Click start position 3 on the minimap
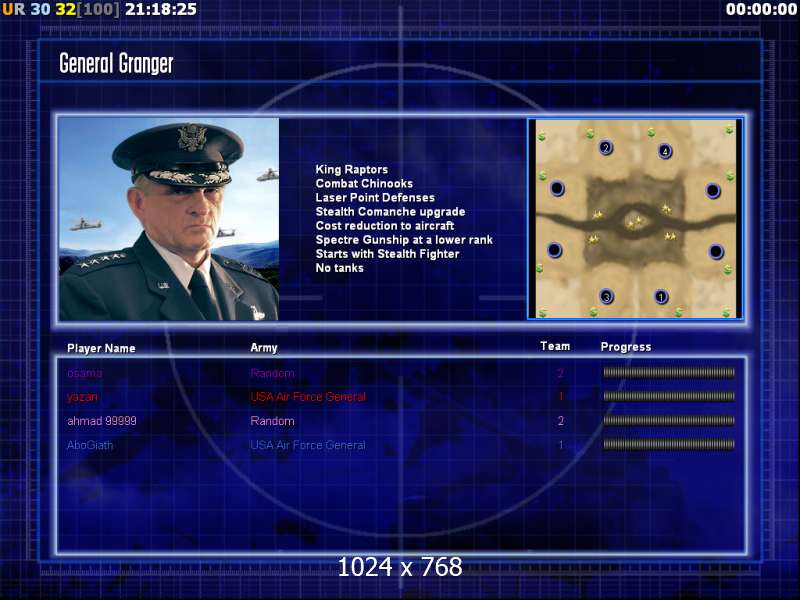This screenshot has width=800, height=600. (x=606, y=296)
